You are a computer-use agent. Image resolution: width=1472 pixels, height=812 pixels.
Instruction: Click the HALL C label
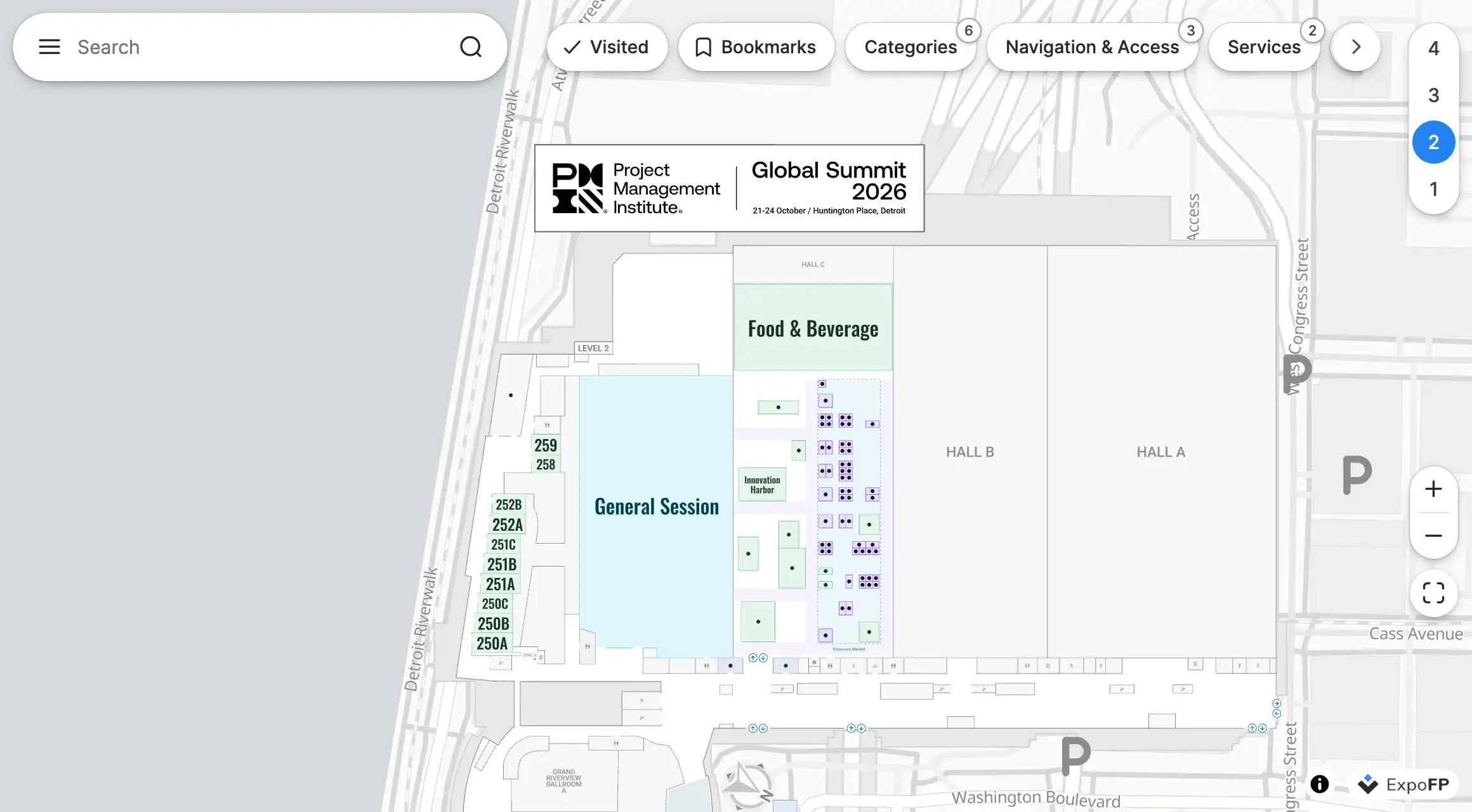(813, 265)
